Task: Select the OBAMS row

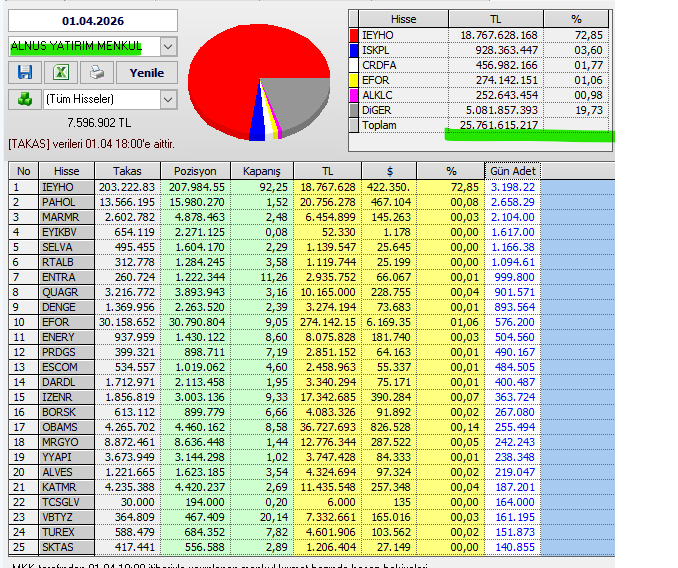Action: [x=311, y=427]
